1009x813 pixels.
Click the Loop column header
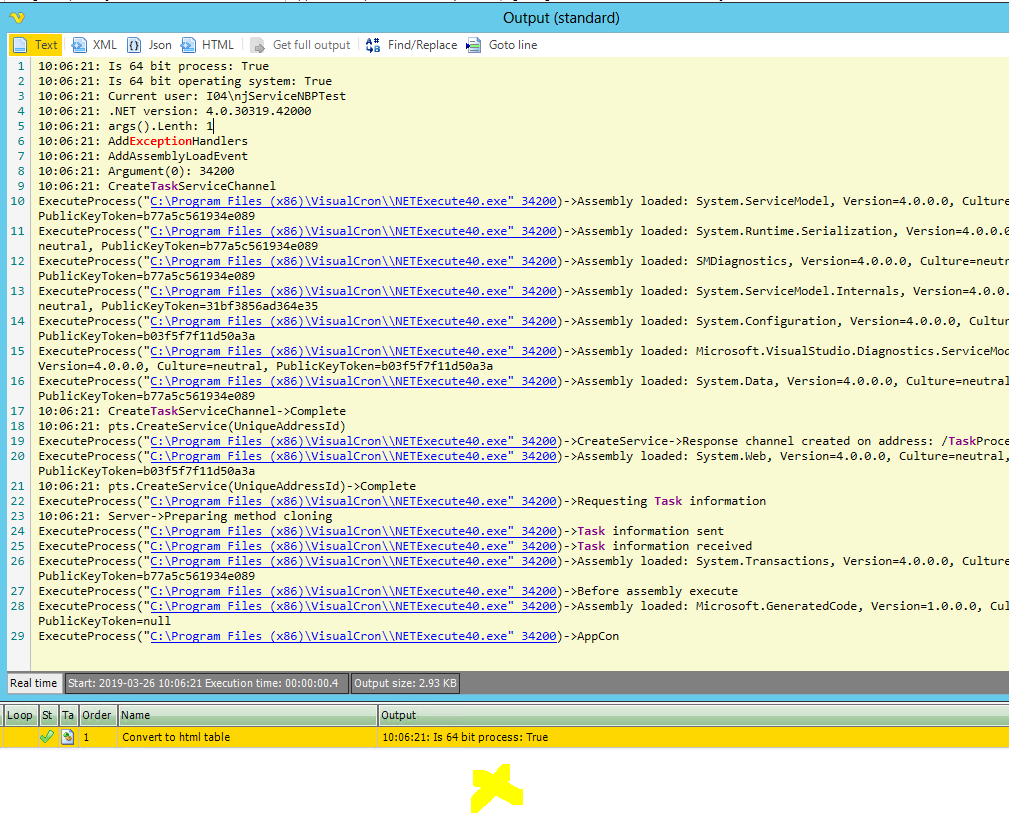click(20, 715)
